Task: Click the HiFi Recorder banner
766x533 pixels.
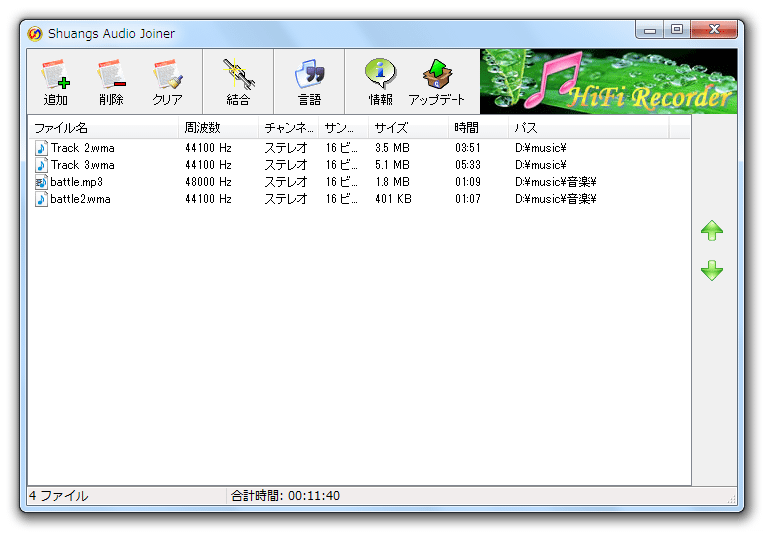Action: tap(608, 82)
